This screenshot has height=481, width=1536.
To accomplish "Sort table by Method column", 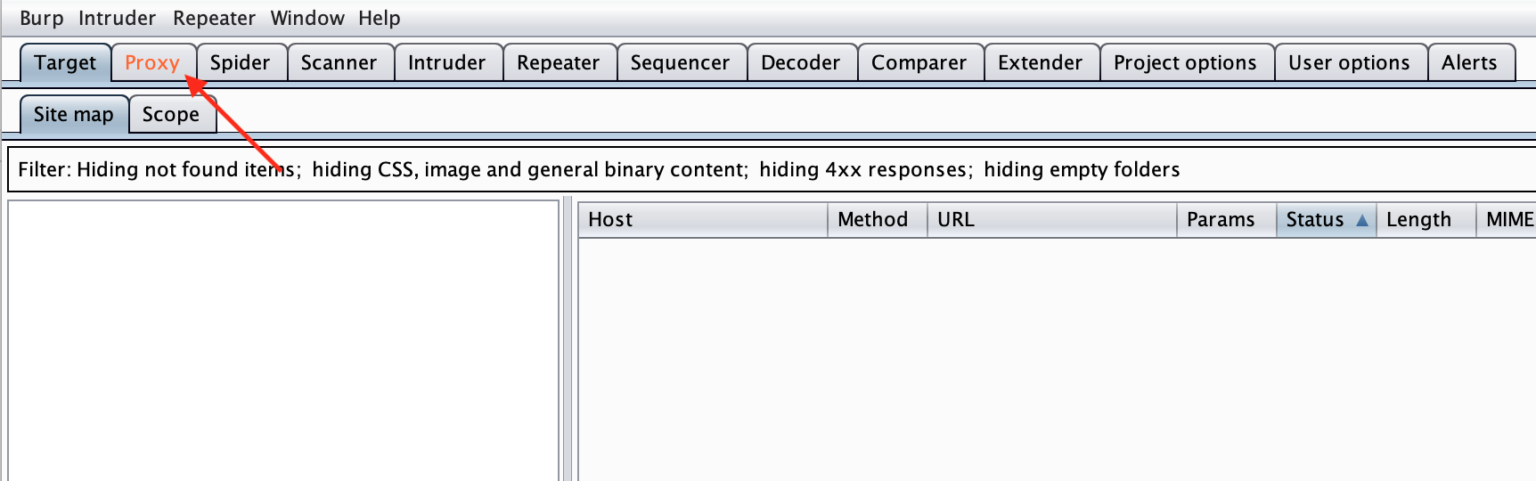I will pyautogui.click(x=877, y=219).
